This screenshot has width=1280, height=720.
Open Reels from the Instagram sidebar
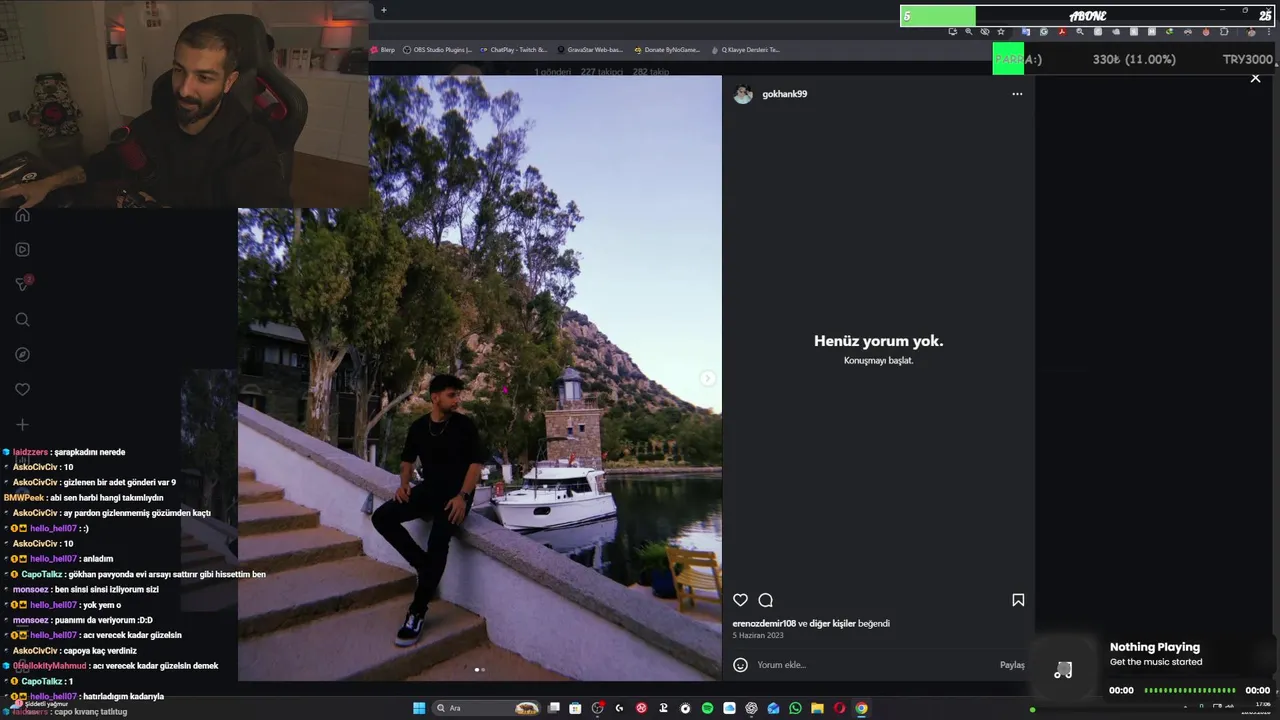22,249
